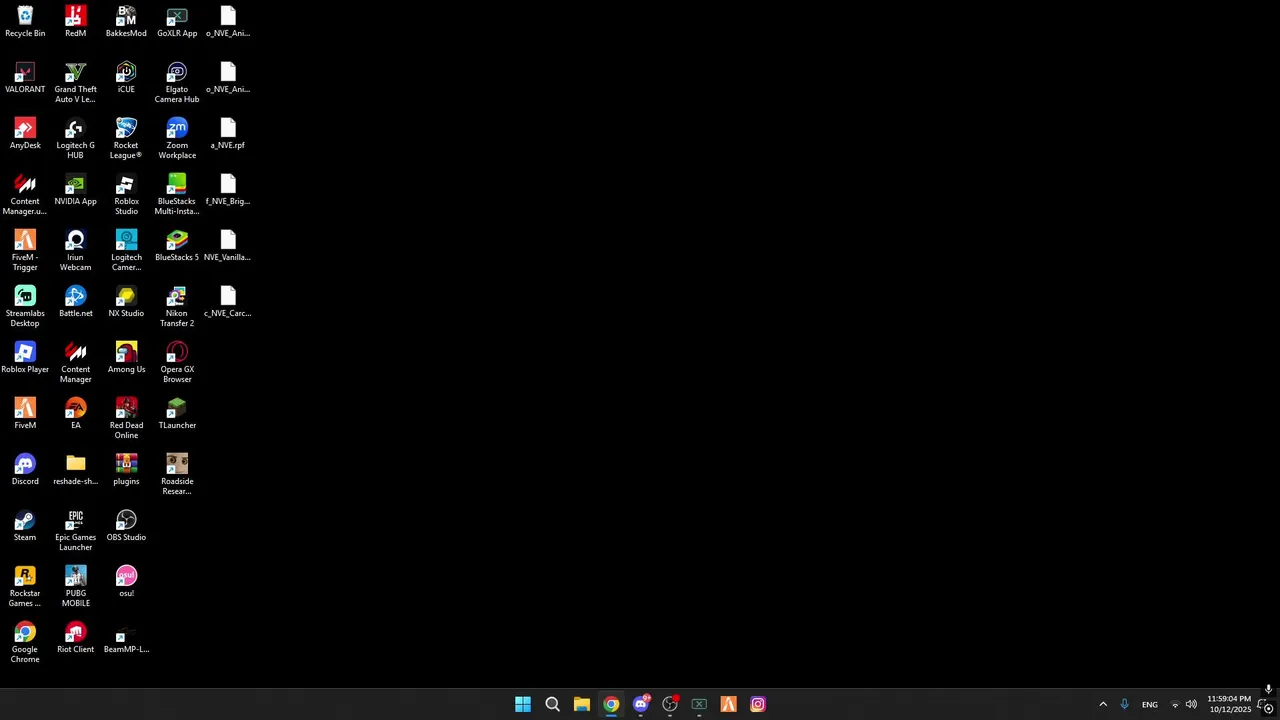Select the Among Us desktop shortcut
Image resolution: width=1280 pixels, height=720 pixels.
[x=126, y=358]
